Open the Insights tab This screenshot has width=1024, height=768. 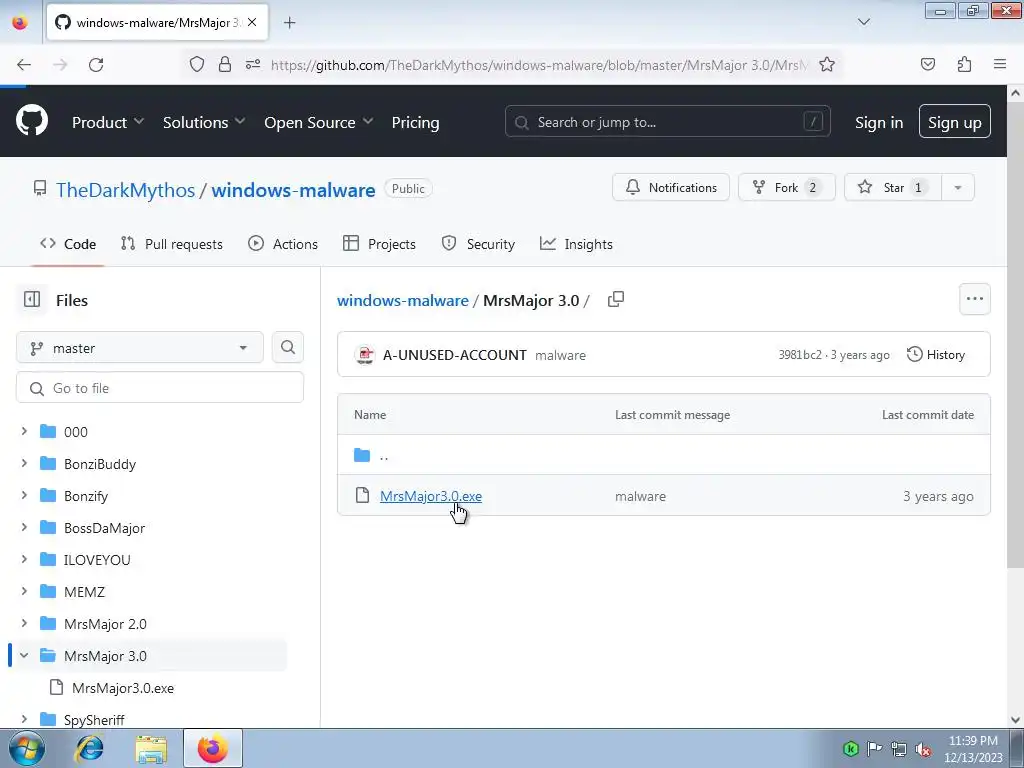[x=576, y=244]
